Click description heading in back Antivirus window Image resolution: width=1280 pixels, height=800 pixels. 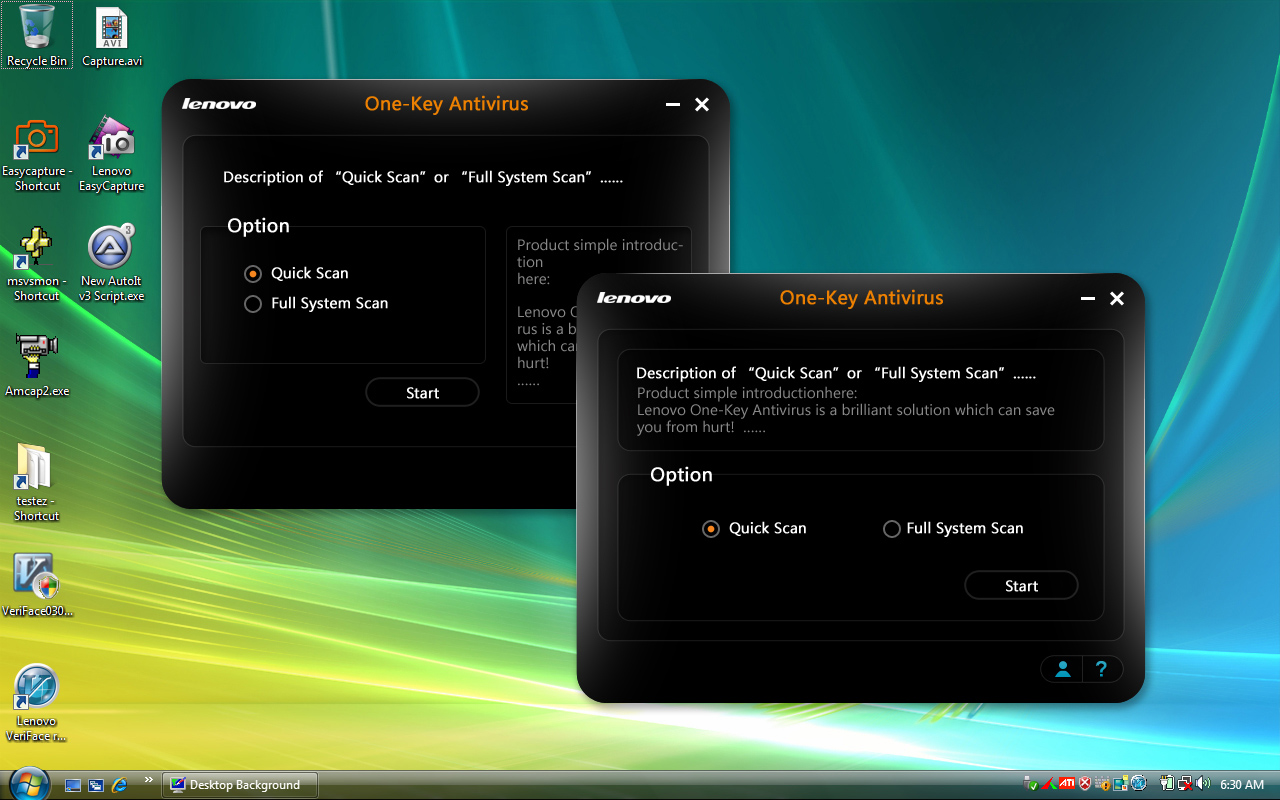[423, 177]
